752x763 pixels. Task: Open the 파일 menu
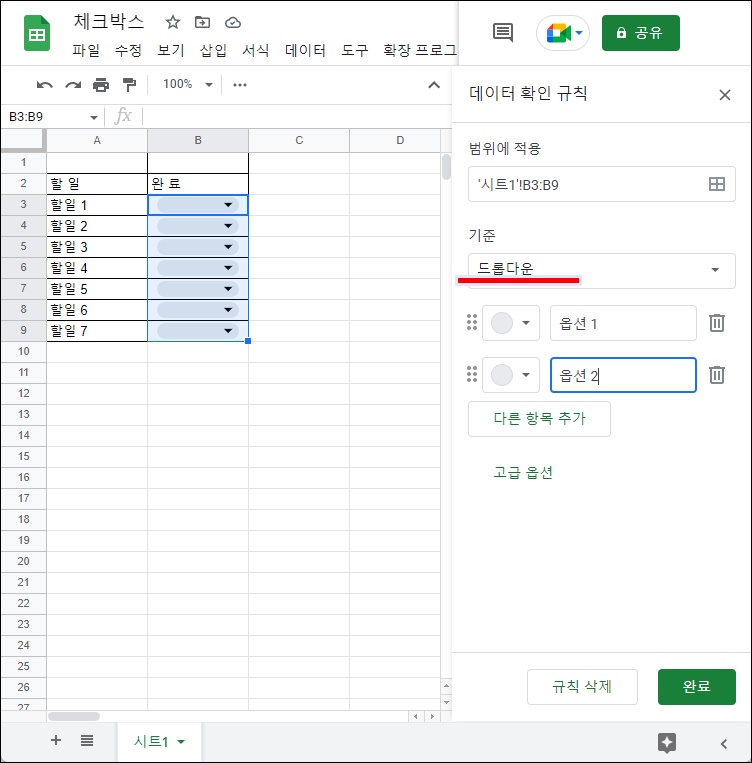point(86,50)
